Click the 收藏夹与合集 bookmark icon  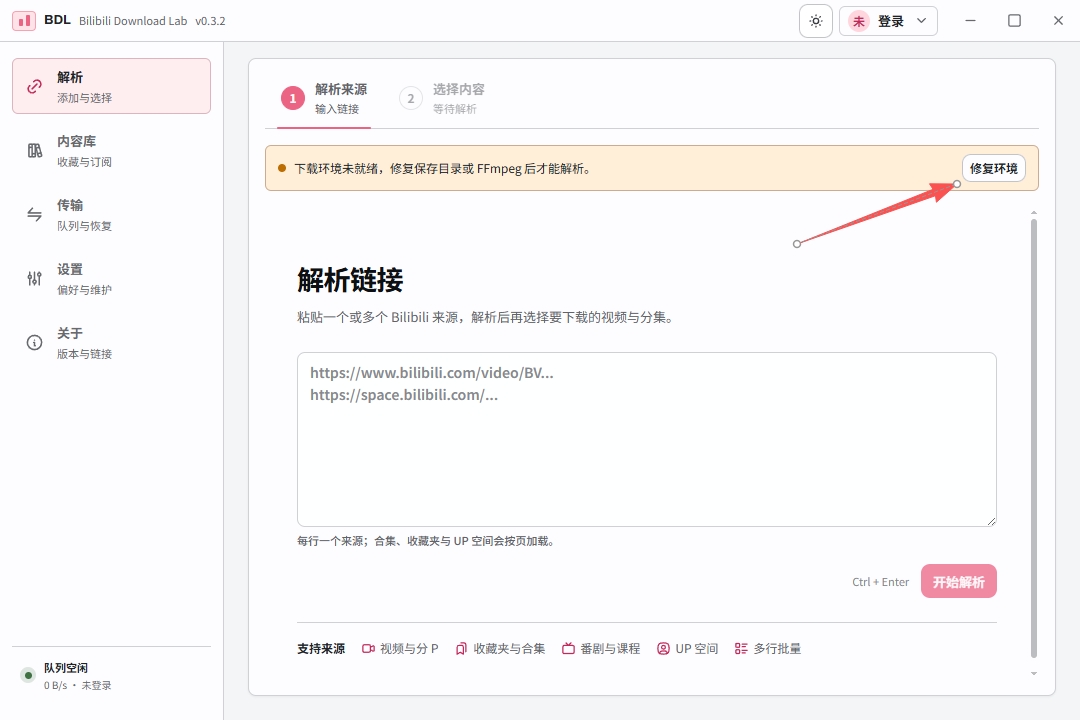pyautogui.click(x=461, y=648)
